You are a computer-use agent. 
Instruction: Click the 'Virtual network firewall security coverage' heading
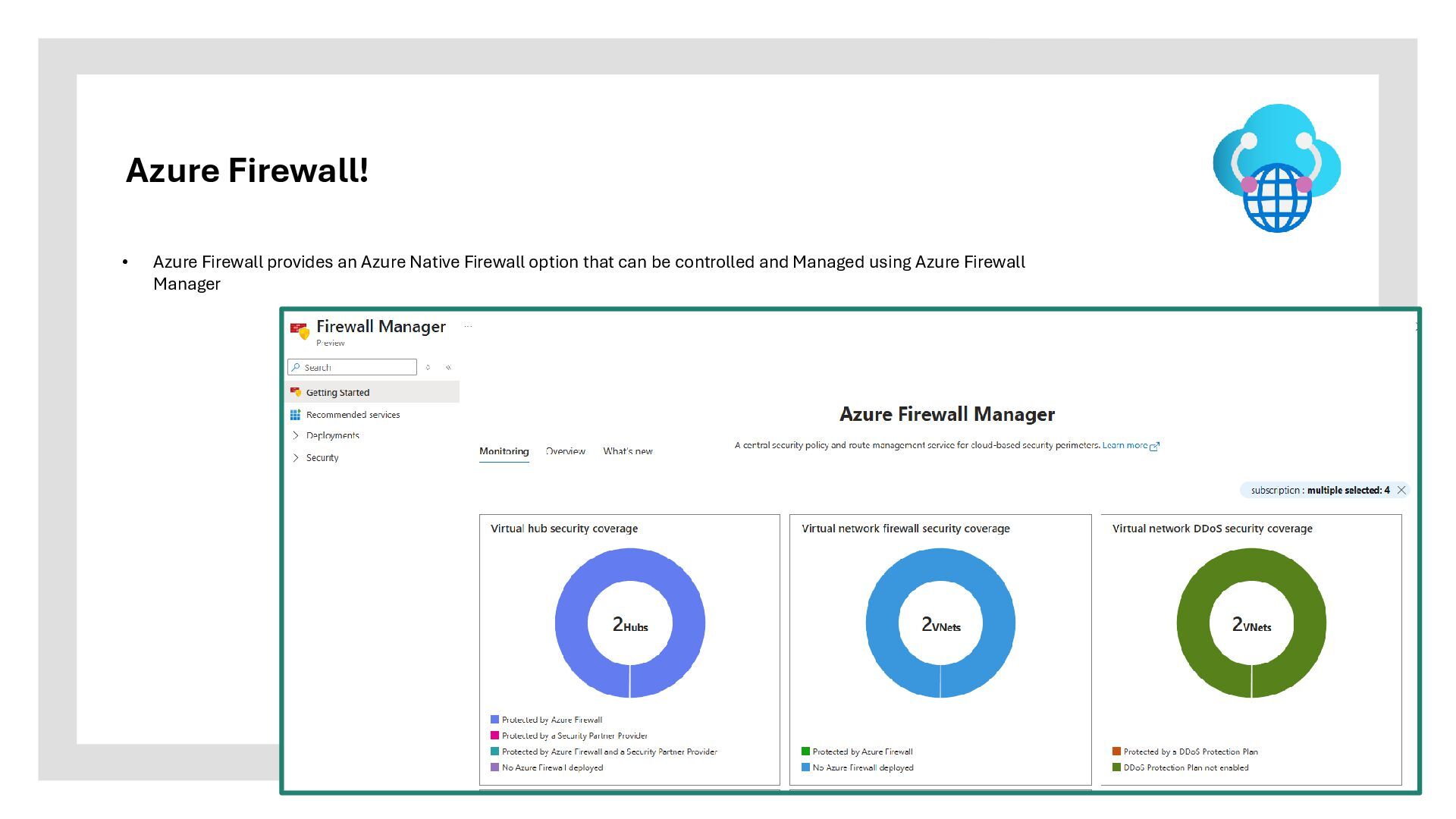pyautogui.click(x=905, y=529)
